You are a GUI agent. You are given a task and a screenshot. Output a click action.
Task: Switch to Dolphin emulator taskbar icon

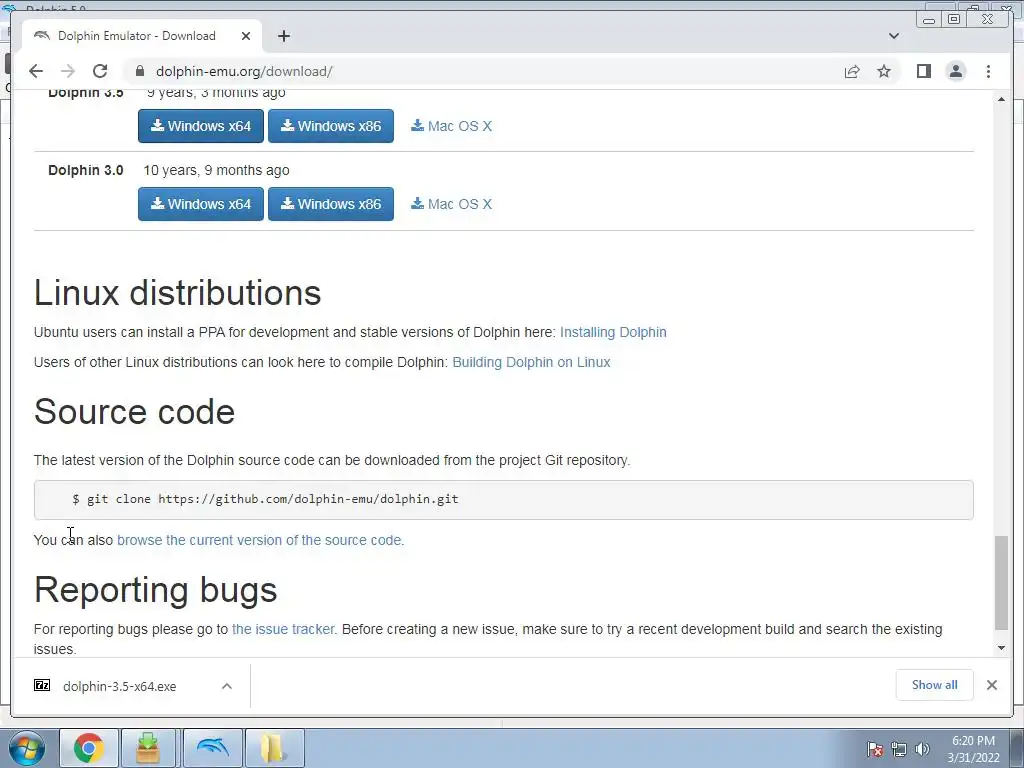213,748
